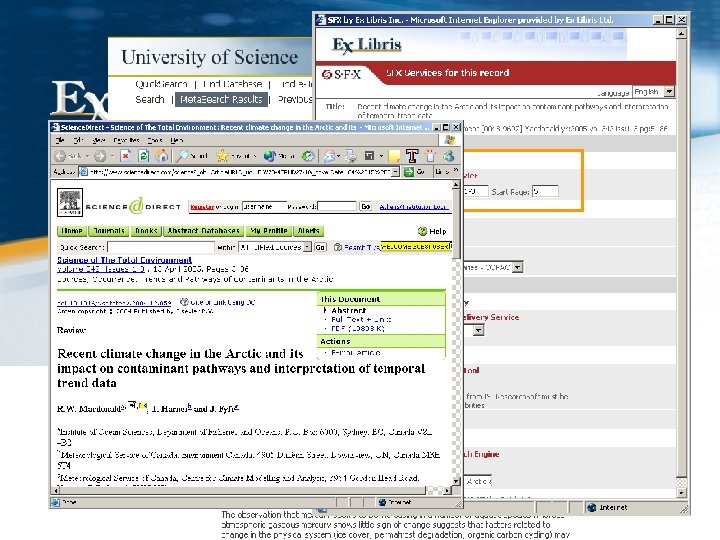The height and width of the screenshot is (540, 720).
Task: Open the Favorites menu
Action: tap(125, 140)
